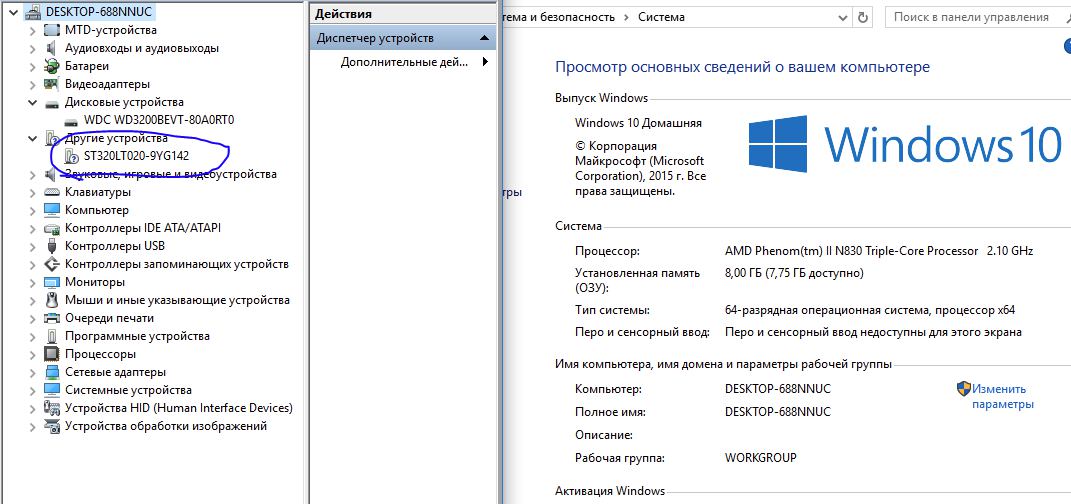Collapse the Диспетчер устройств actions section arrow

[x=484, y=38]
